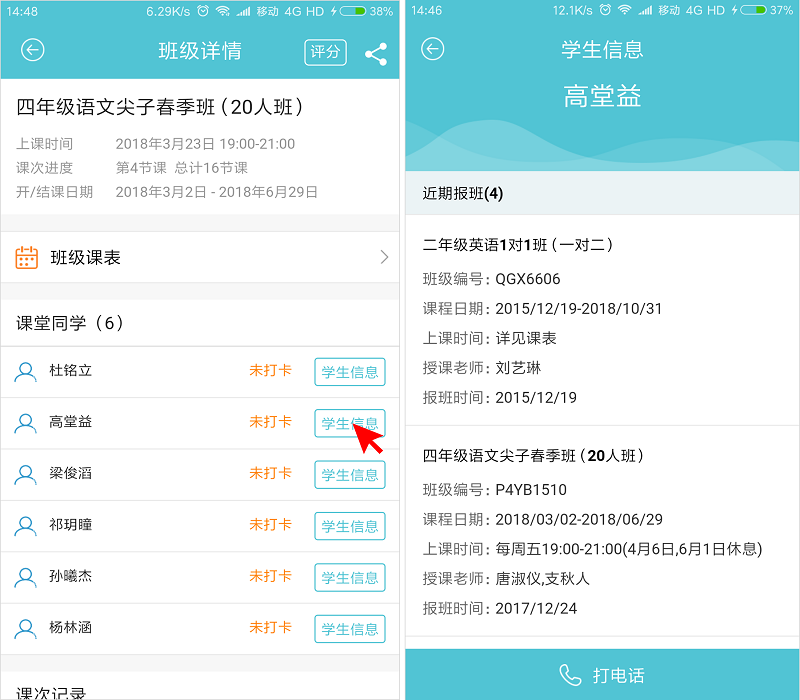The image size is (800, 700).
Task: Tap the back arrow on 学生信息 screen
Action: (x=432, y=49)
